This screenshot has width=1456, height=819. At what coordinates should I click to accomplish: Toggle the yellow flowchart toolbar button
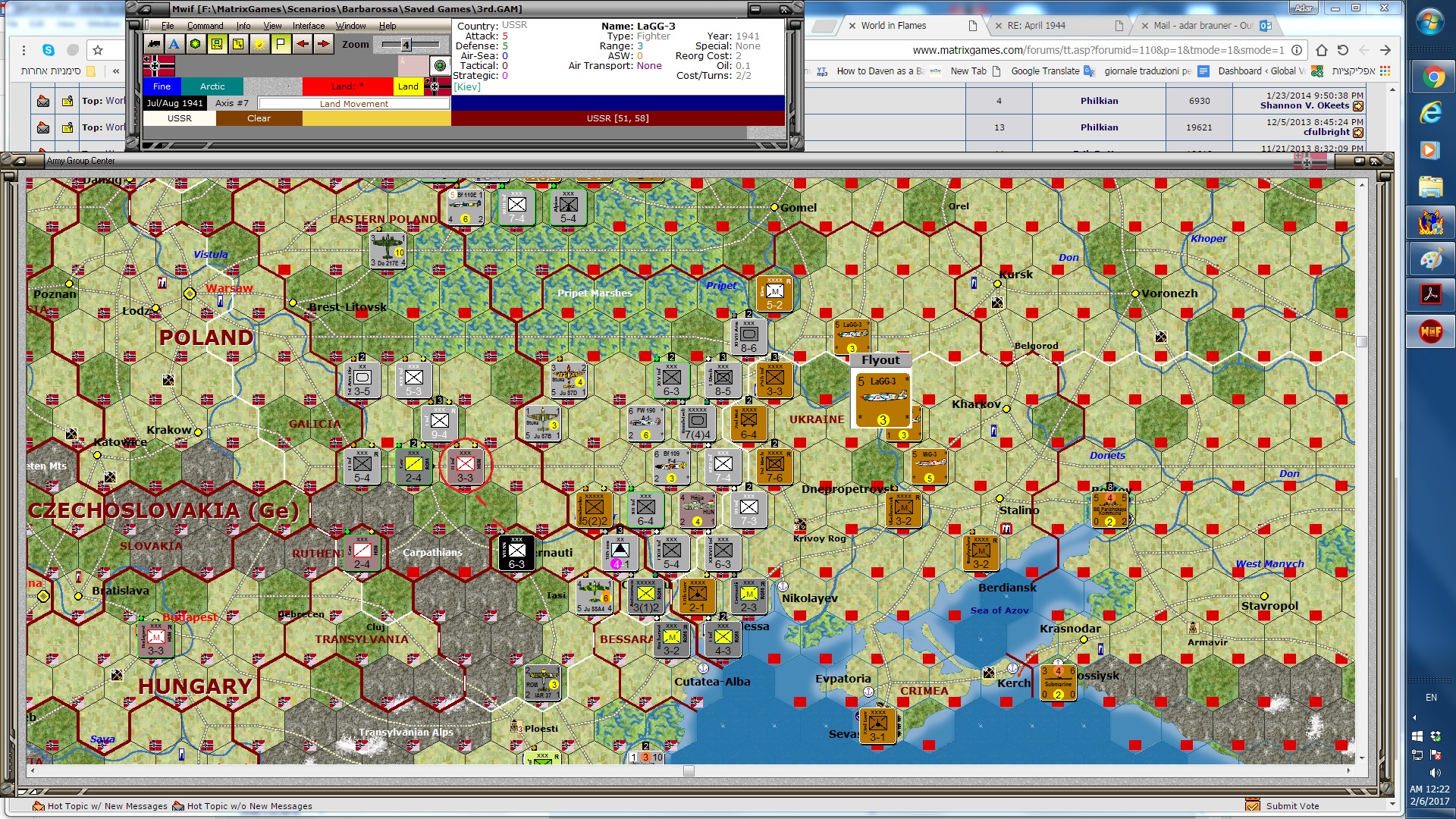(217, 44)
